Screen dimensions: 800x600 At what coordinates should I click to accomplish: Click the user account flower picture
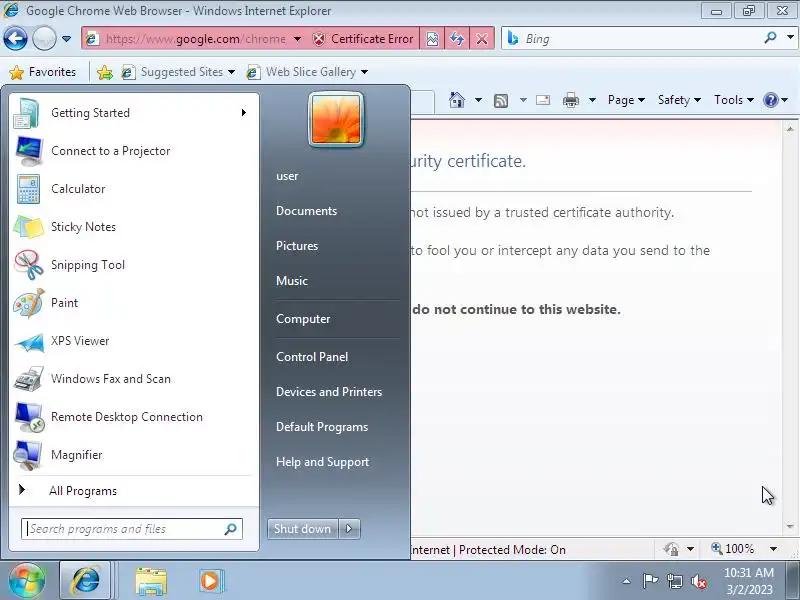pyautogui.click(x=336, y=119)
